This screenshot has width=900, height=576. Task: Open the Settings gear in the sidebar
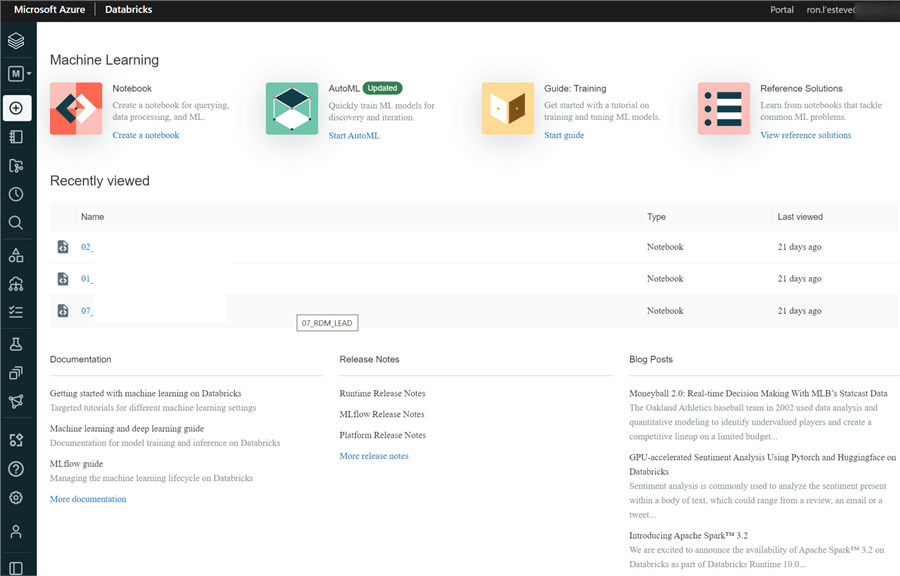click(15, 497)
